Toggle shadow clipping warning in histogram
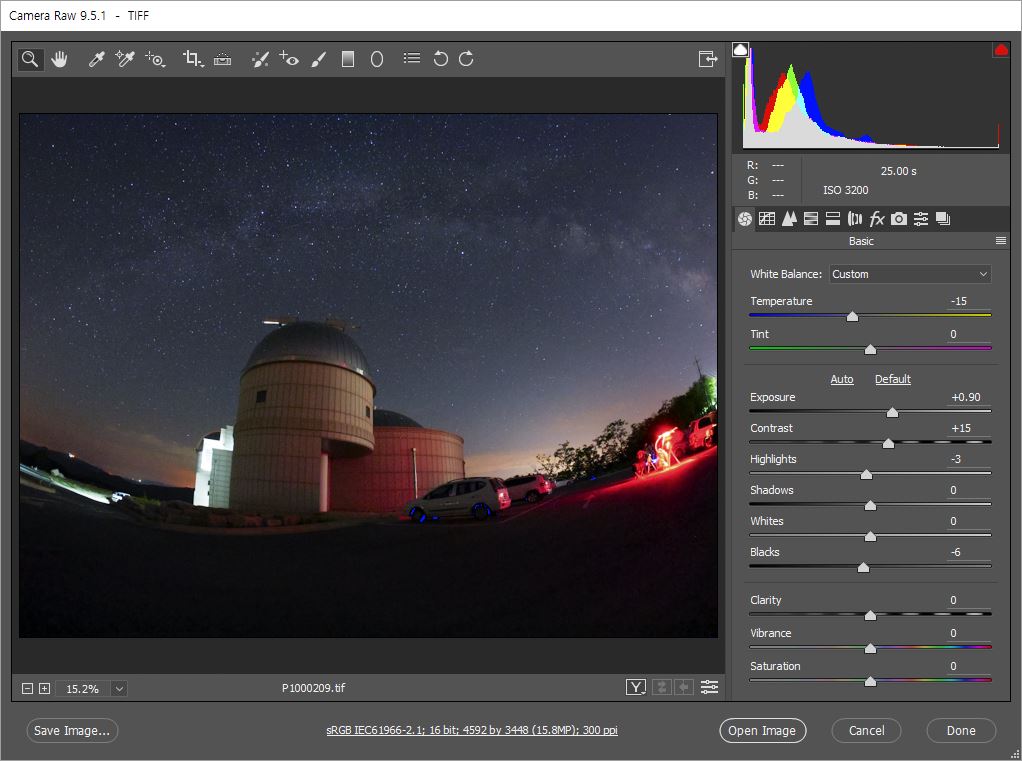Image resolution: width=1022 pixels, height=761 pixels. (x=740, y=49)
